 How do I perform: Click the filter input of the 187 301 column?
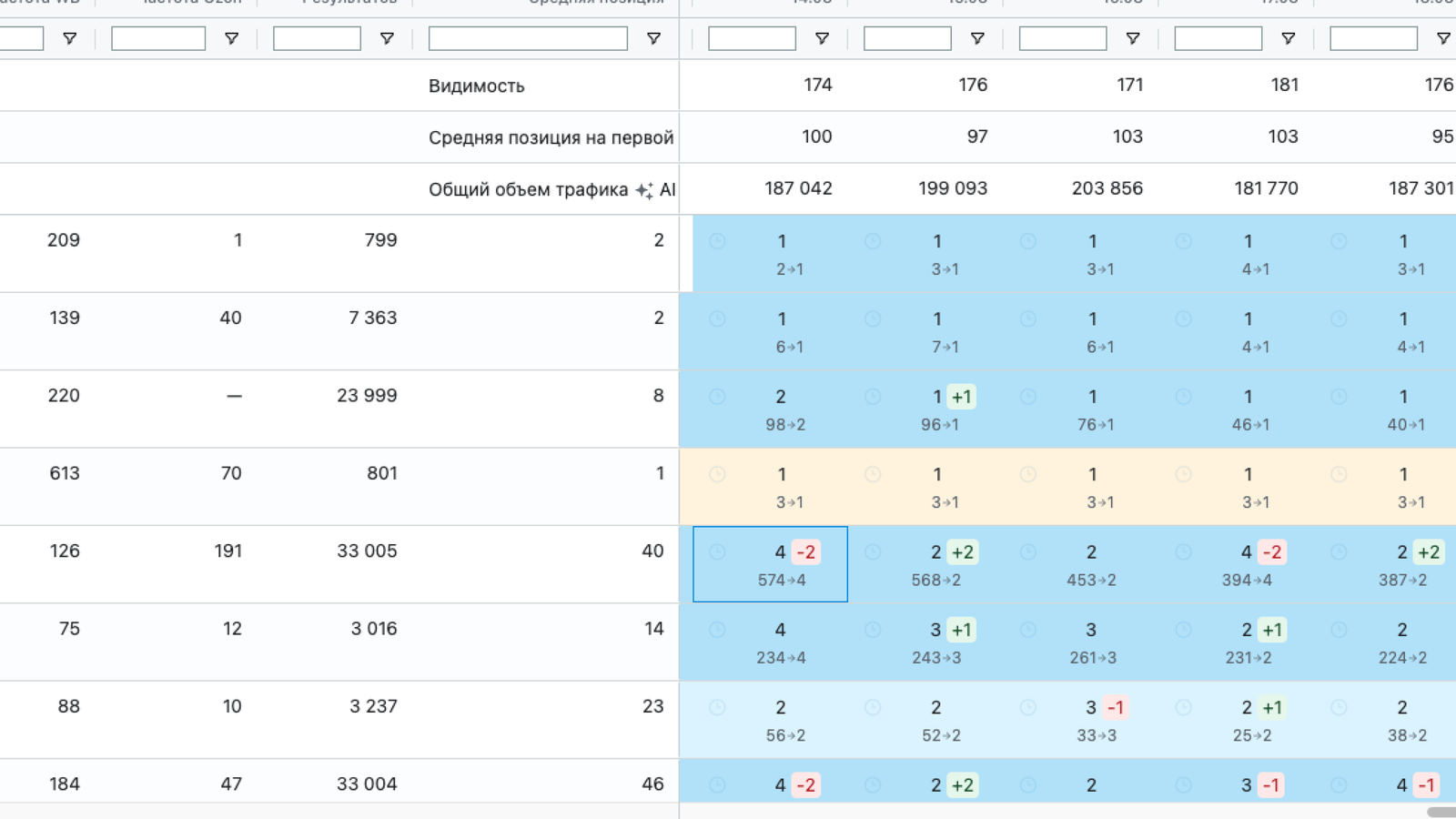pyautogui.click(x=1374, y=38)
